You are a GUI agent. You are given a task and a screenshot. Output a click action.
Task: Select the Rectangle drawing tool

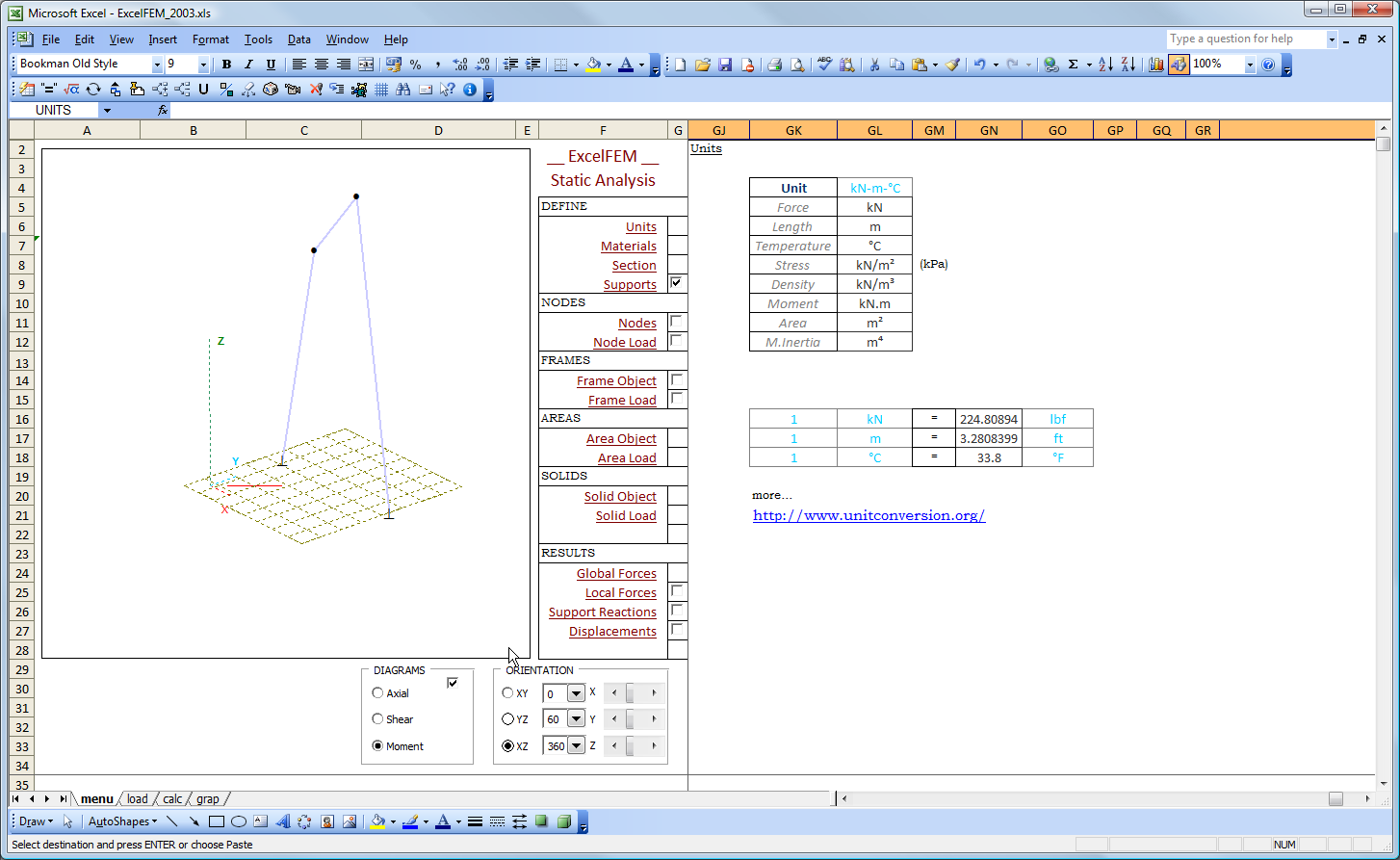(217, 821)
